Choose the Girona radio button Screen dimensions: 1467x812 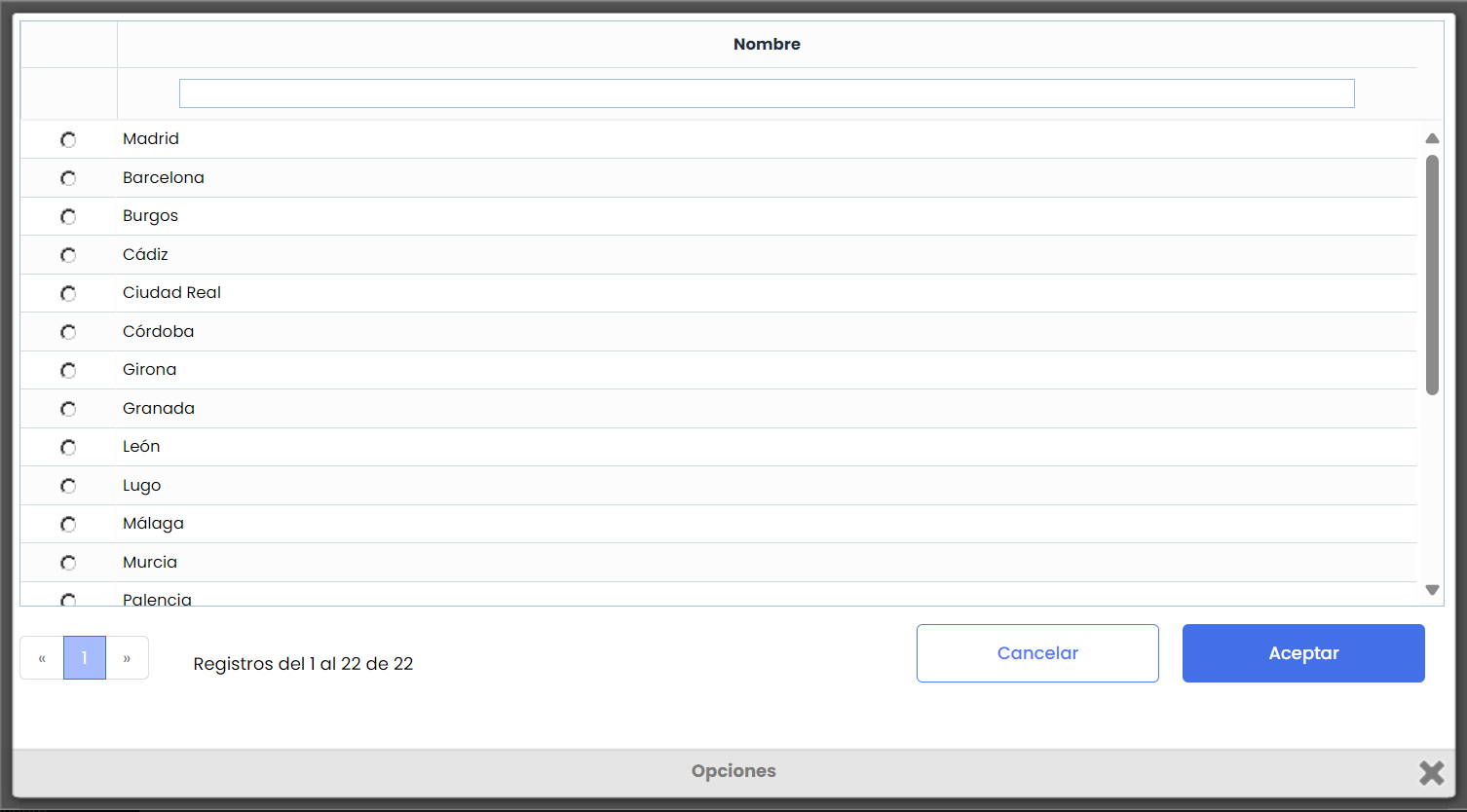[68, 370]
